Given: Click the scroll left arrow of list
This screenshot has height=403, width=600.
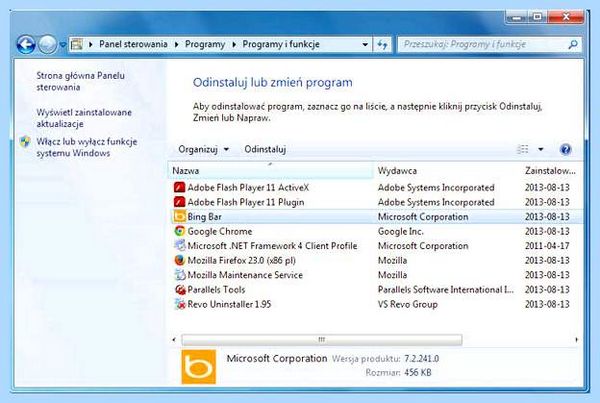Looking at the screenshot, I should pos(174,339).
